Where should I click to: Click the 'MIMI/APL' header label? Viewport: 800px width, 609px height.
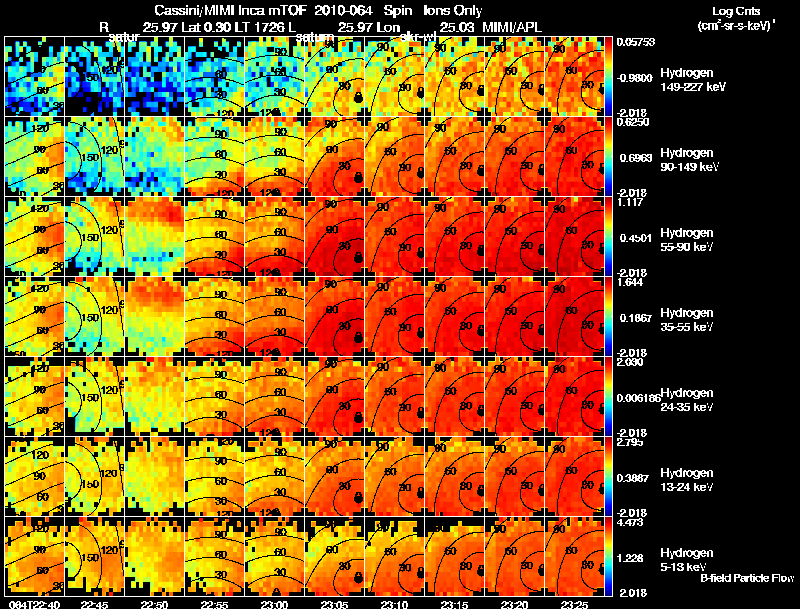(512, 27)
